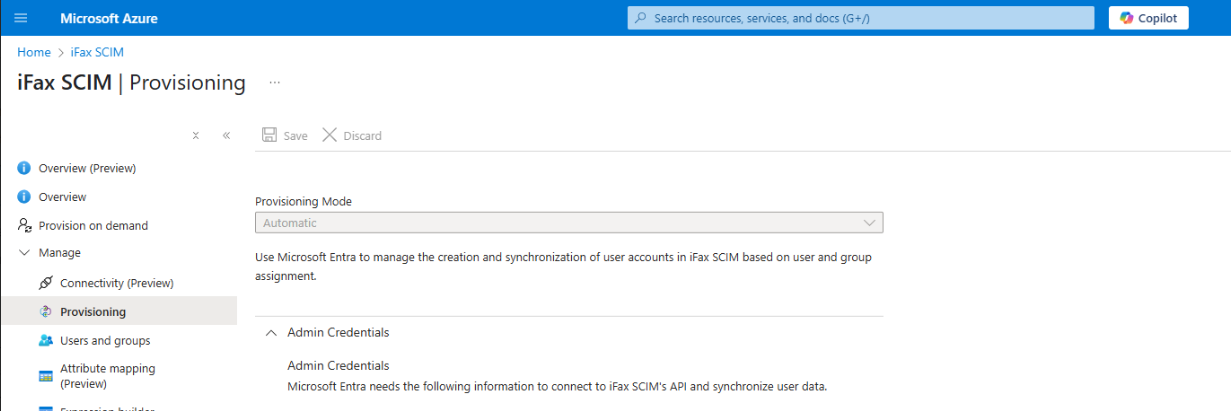Image resolution: width=1231 pixels, height=411 pixels.
Task: Click the Microsoft Azure home title
Action: coord(109,18)
